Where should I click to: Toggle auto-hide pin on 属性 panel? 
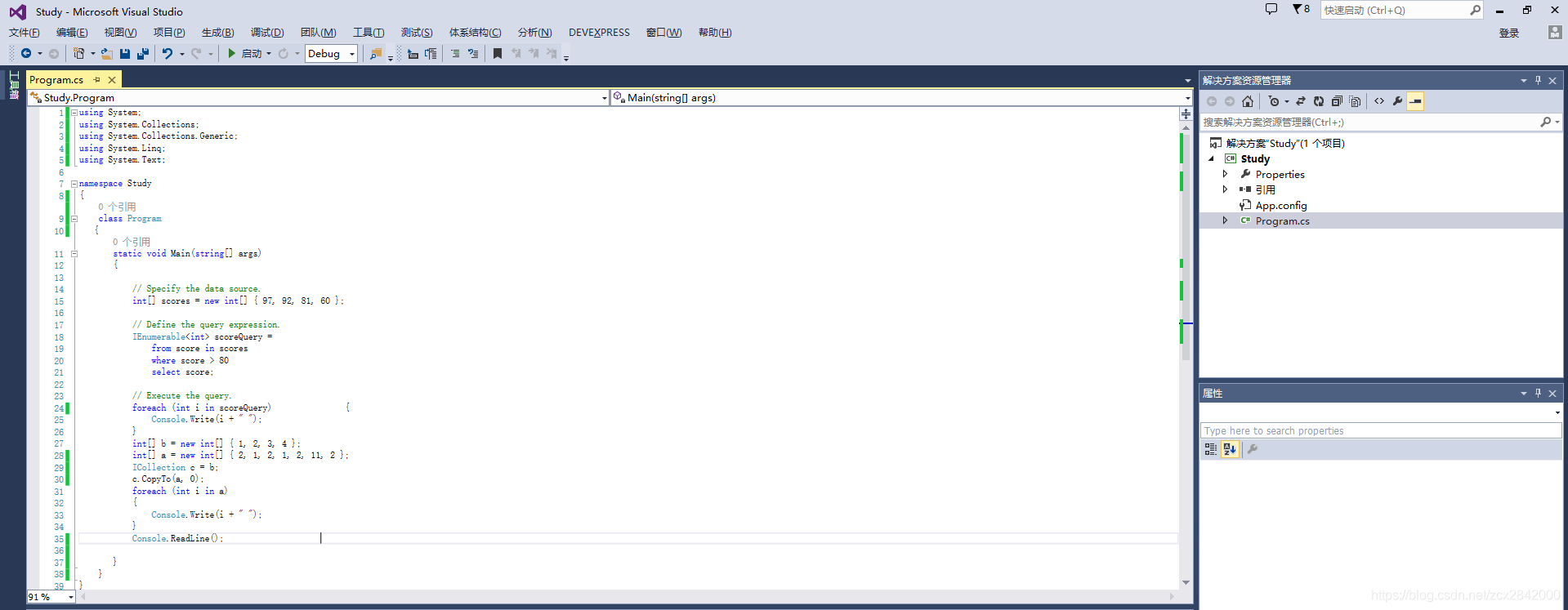coord(1538,393)
